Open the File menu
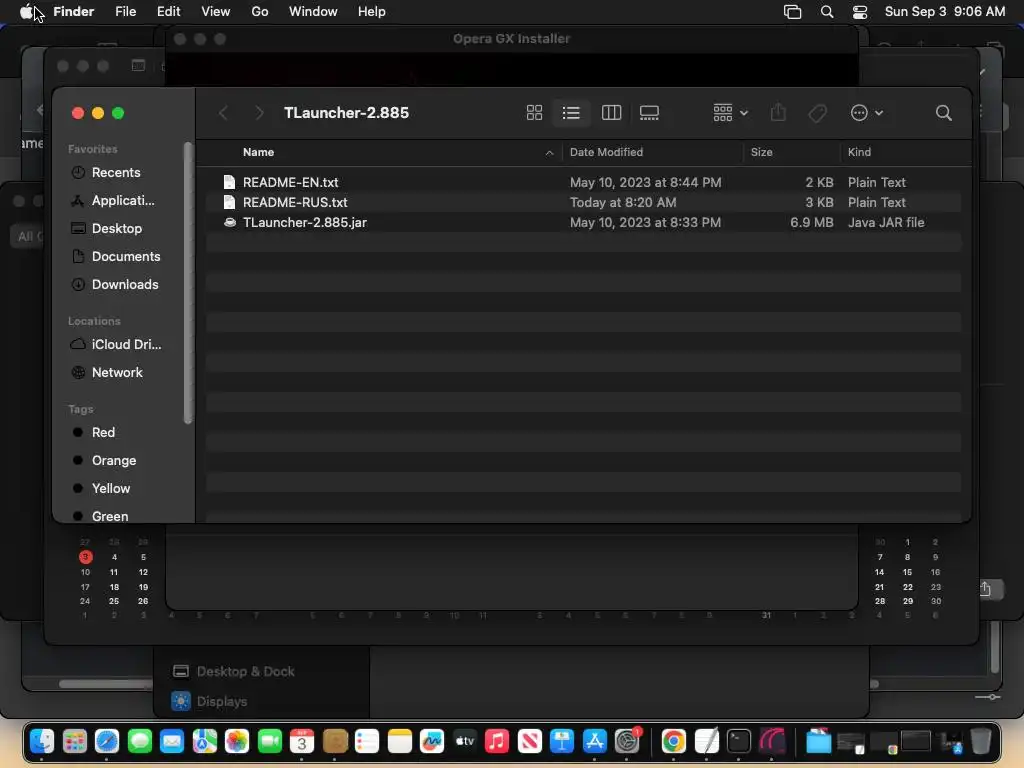Viewport: 1024px width, 768px height. (x=125, y=12)
